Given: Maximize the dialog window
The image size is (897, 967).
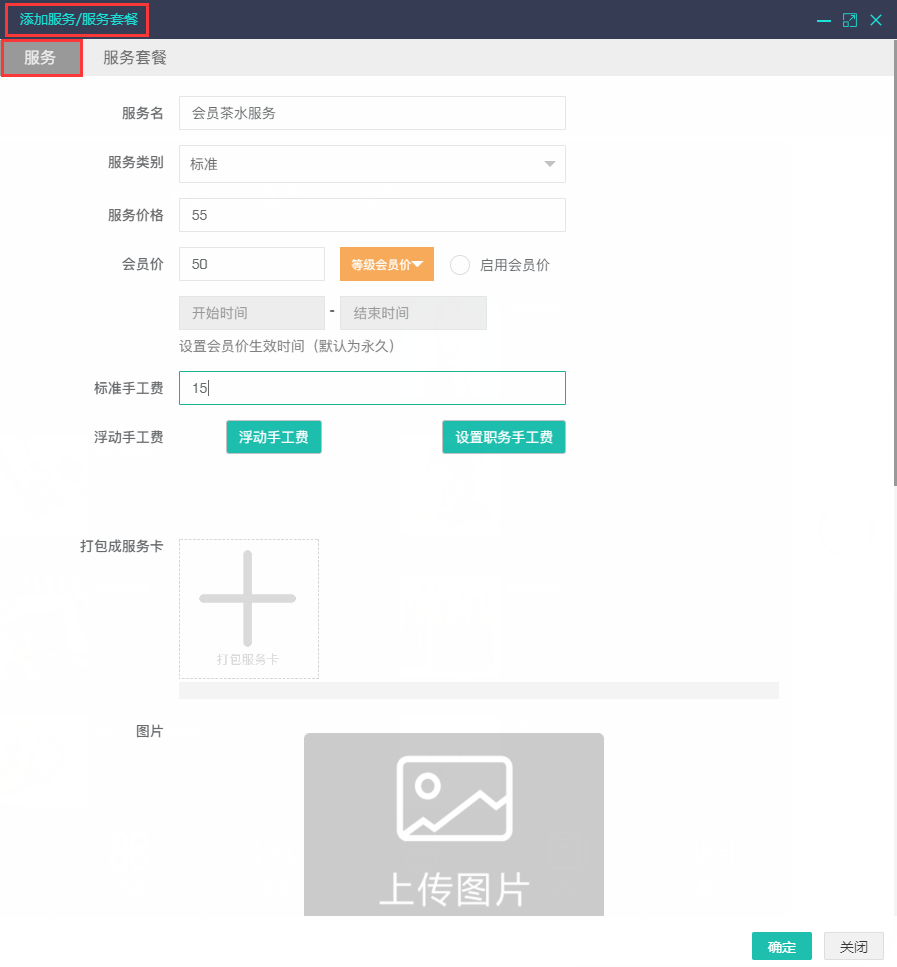Looking at the screenshot, I should (x=849, y=20).
